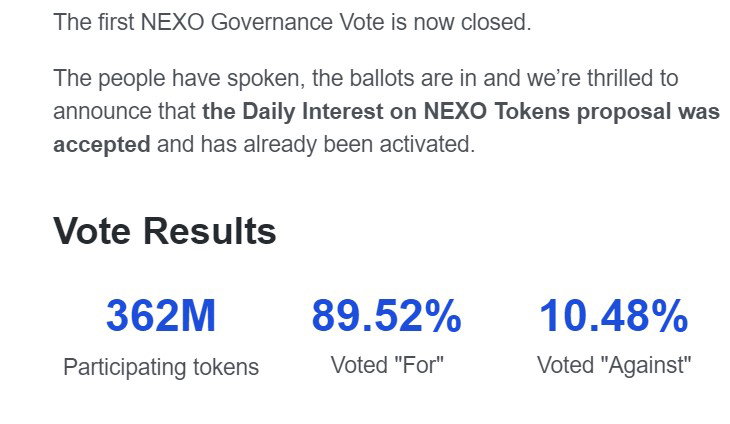Screen dimensions: 730x424
Task: Click "The first" at the sentence start
Action: [x=94, y=22]
